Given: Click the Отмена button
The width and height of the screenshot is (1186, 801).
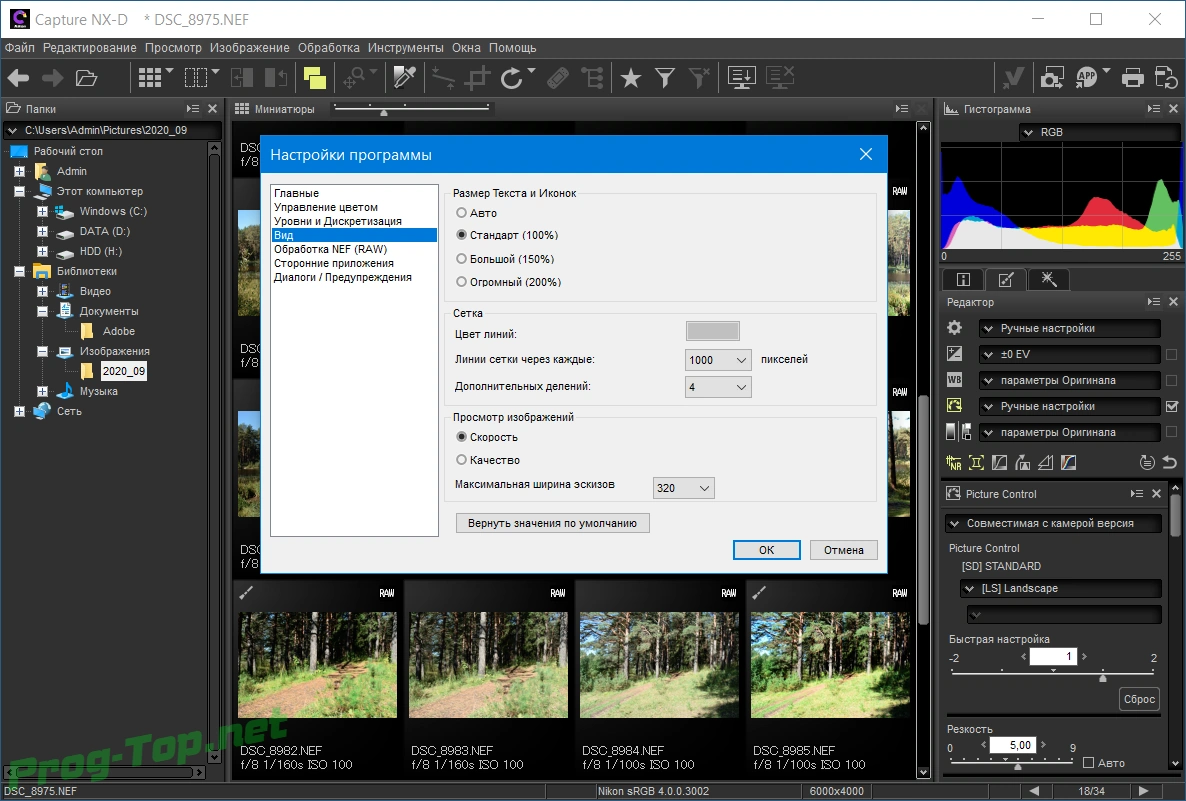Looking at the screenshot, I should (x=843, y=550).
